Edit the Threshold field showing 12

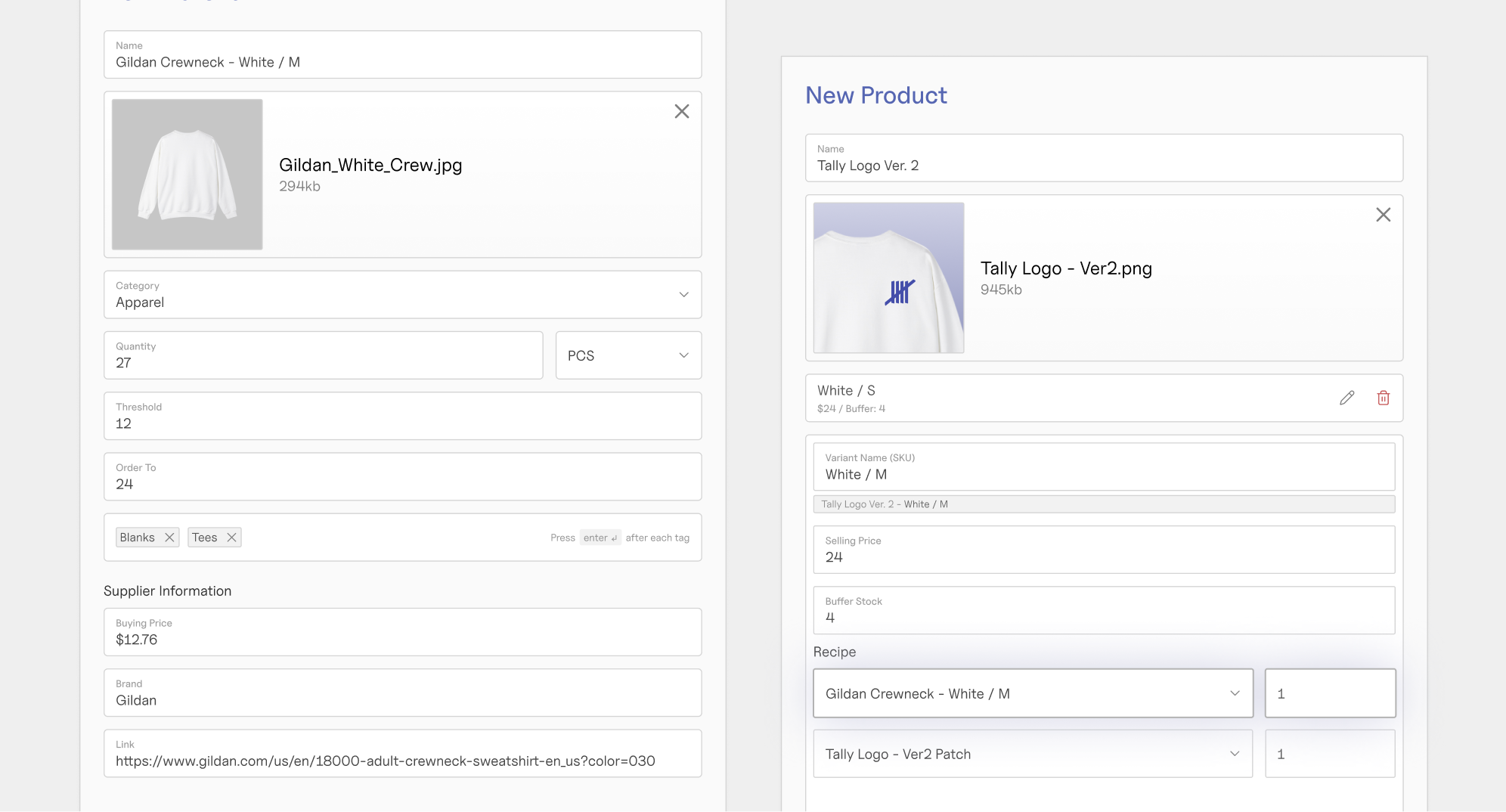coord(402,423)
